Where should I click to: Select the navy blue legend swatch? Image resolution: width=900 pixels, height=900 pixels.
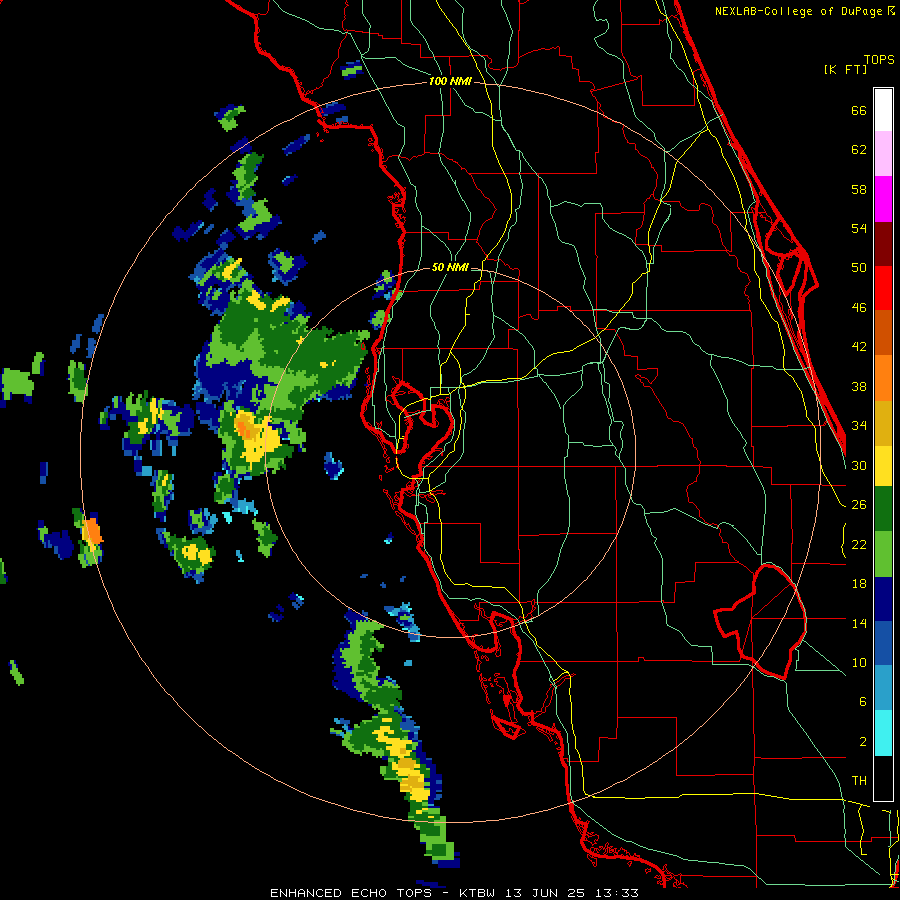[883, 599]
